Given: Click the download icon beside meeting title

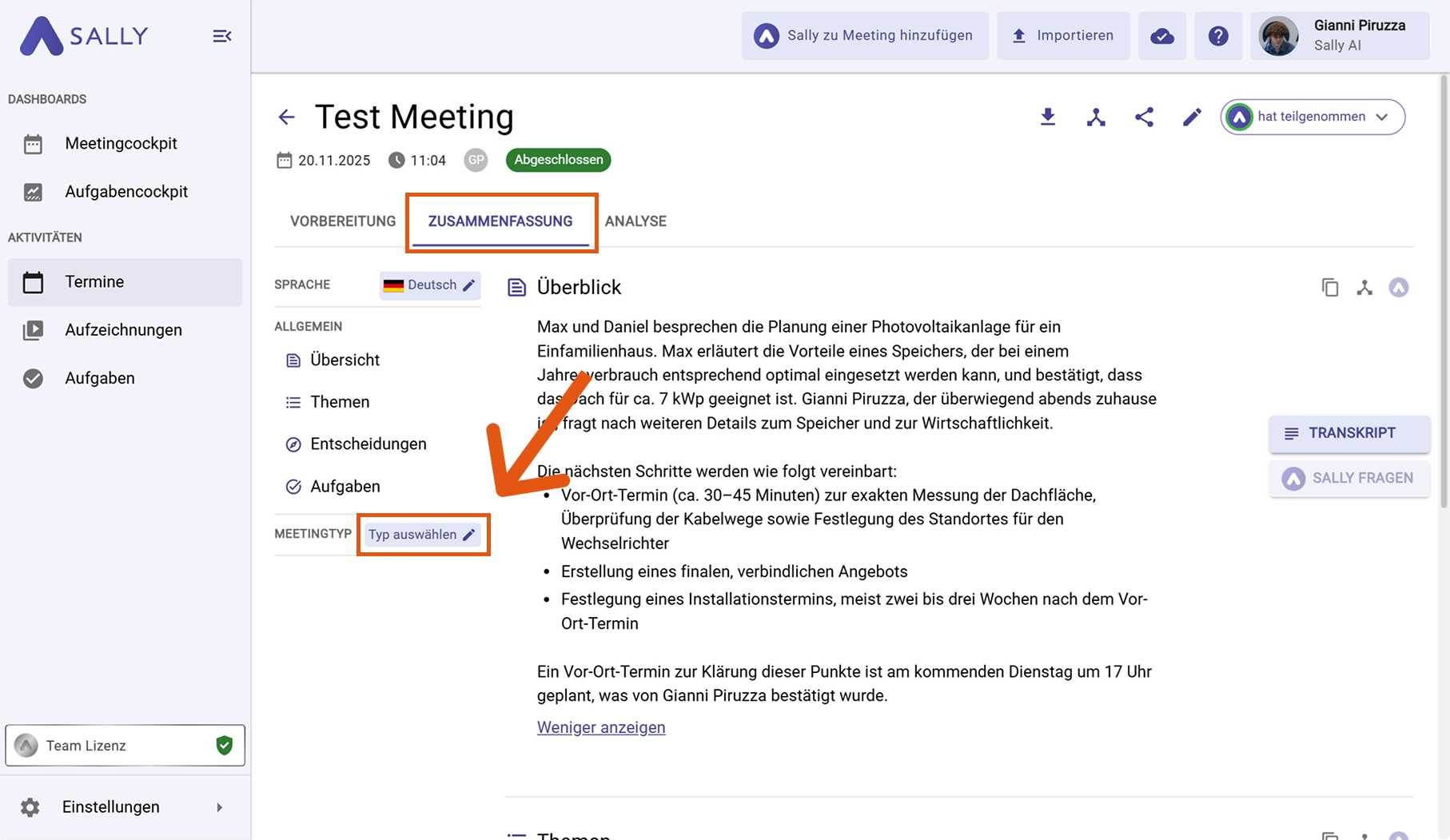Looking at the screenshot, I should pyautogui.click(x=1048, y=117).
